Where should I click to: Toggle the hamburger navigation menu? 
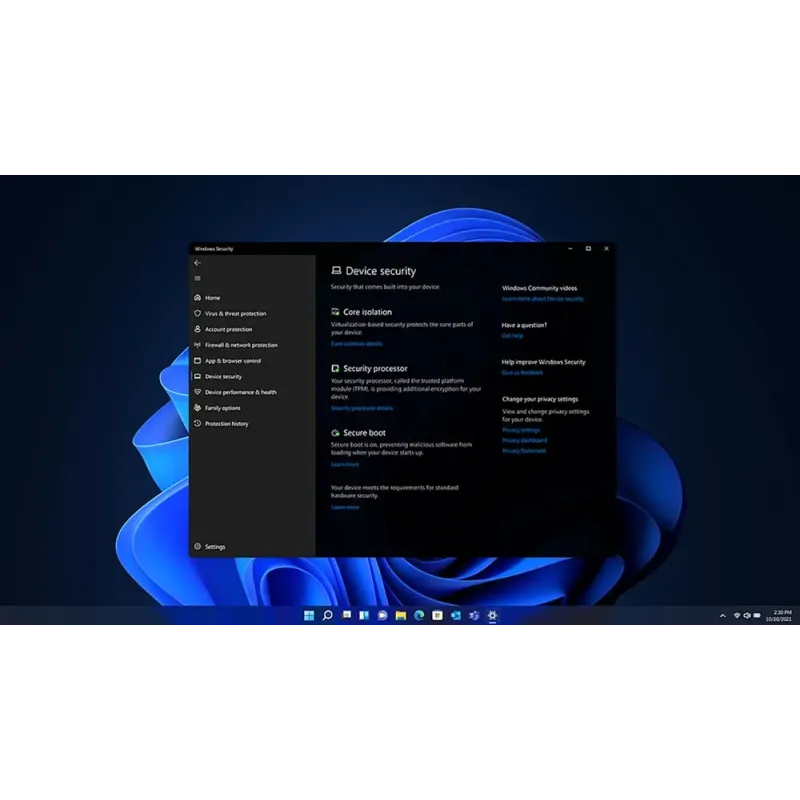[197, 278]
